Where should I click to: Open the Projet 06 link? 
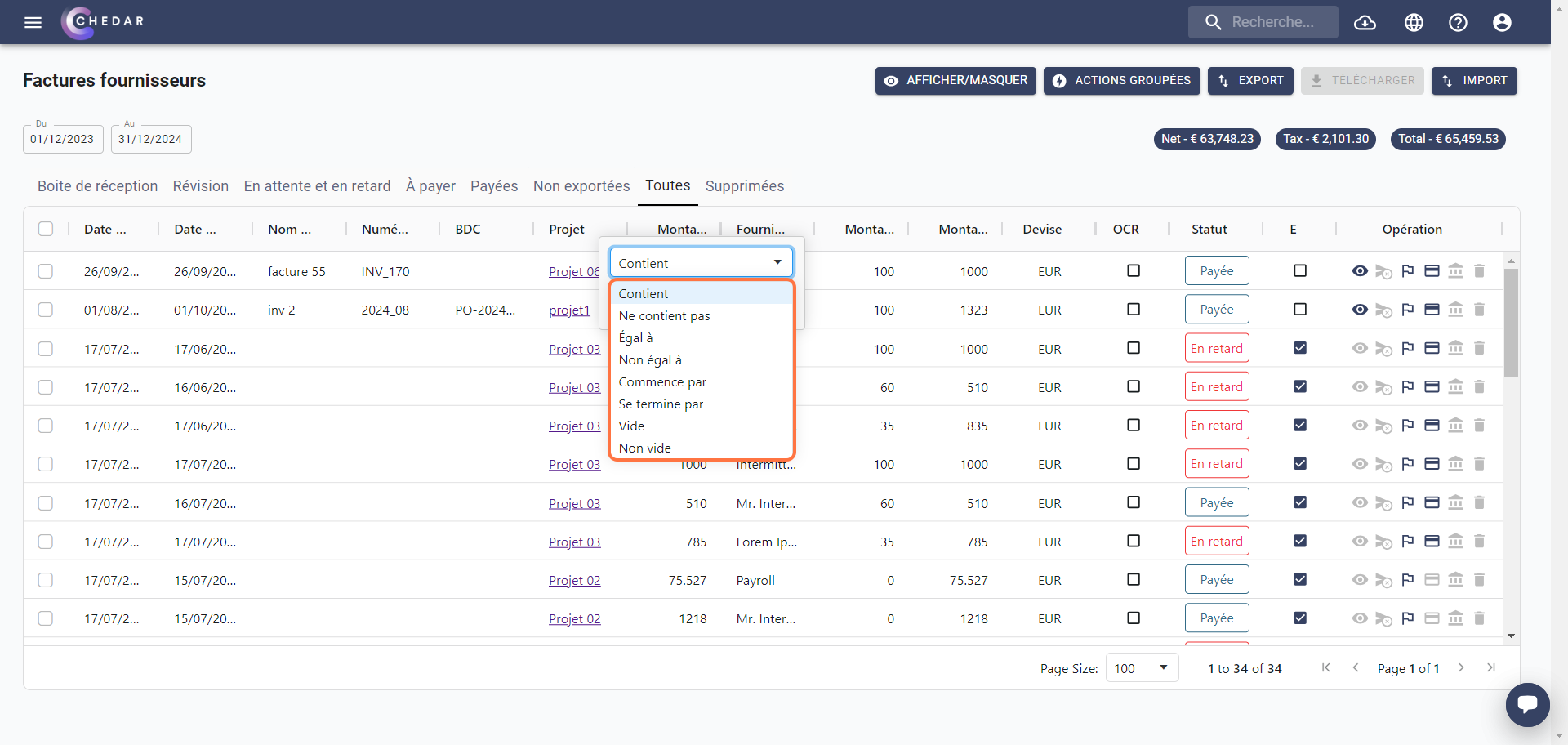click(x=574, y=271)
